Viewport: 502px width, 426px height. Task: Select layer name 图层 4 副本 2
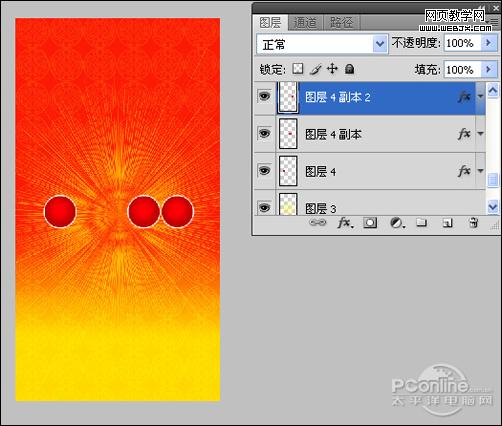[x=338, y=97]
